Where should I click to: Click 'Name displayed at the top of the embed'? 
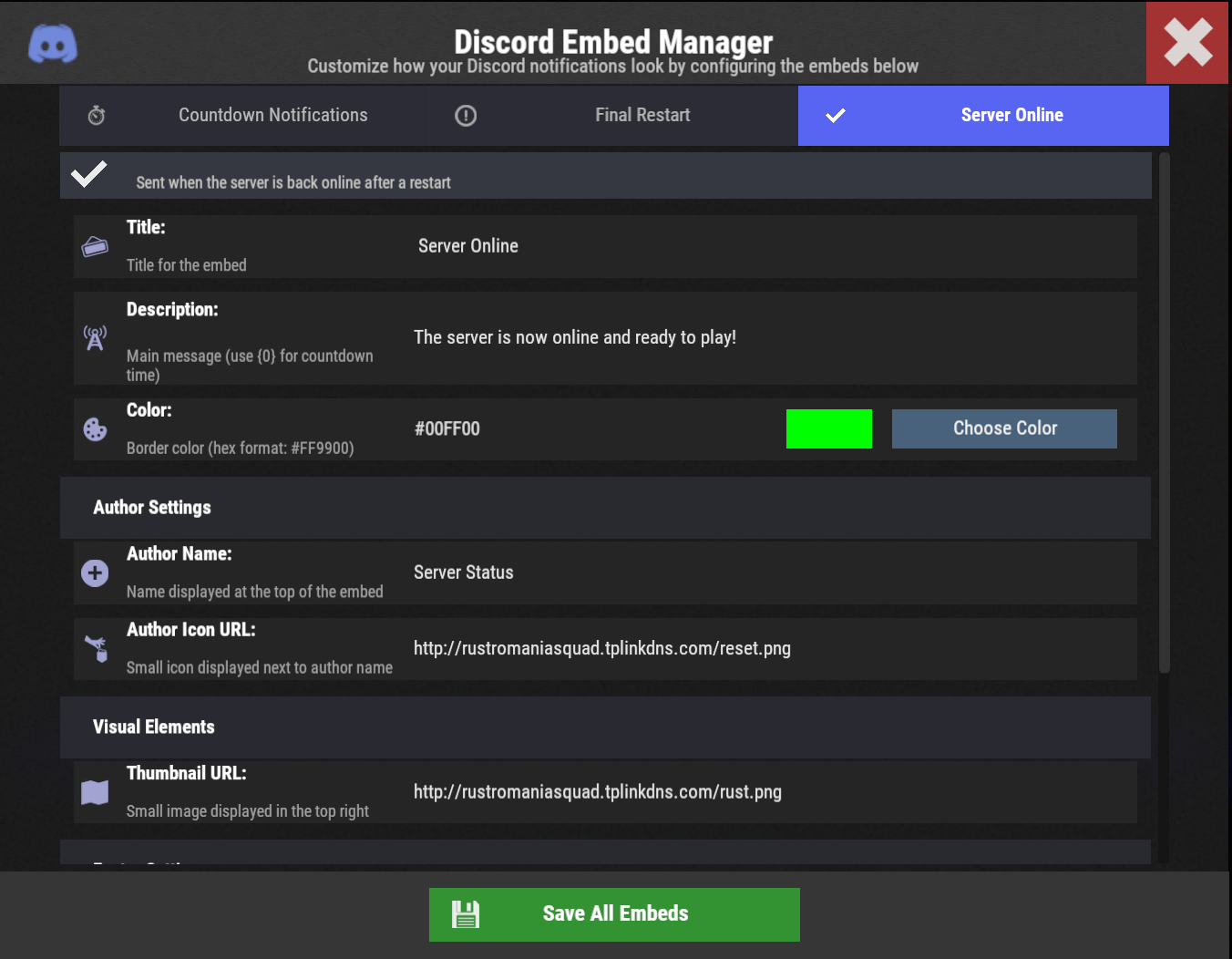tap(255, 592)
